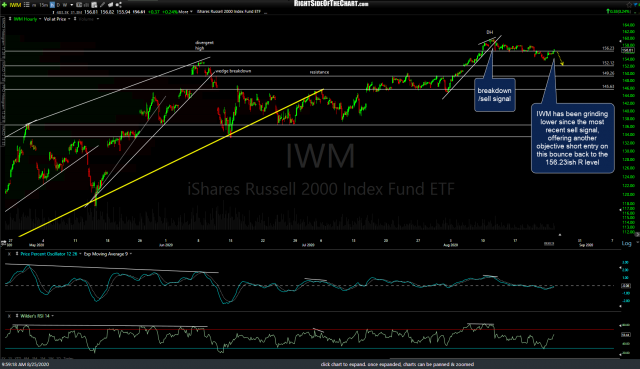
Task: Click the 'IWM Hourly' plot label
Action: [x=25, y=19]
